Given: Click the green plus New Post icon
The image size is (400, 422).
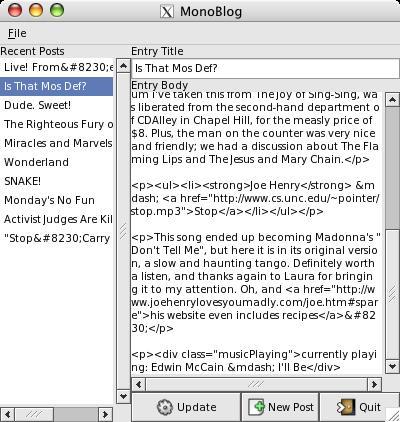Looking at the screenshot, I should pos(256,407).
